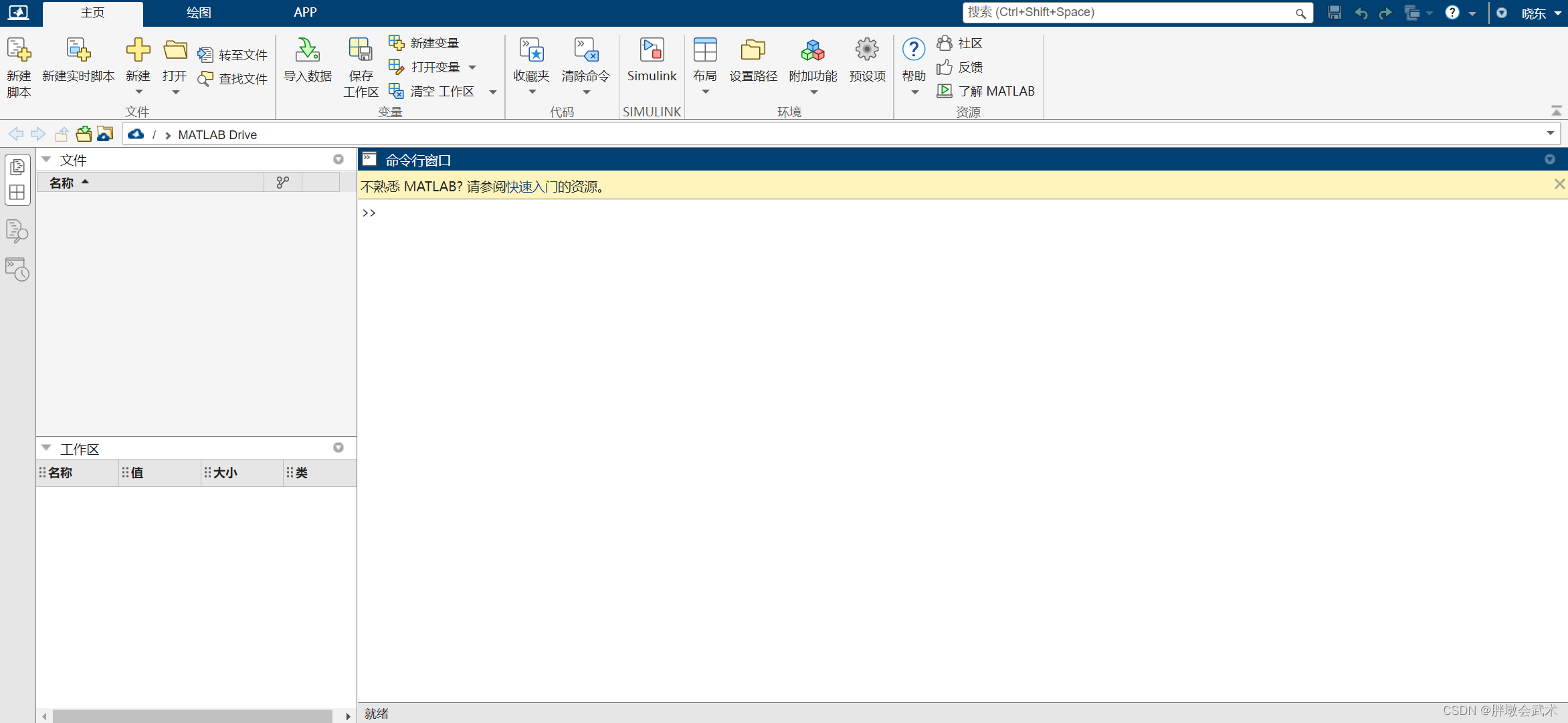Launch Simulink from the toolstrip
The width and height of the screenshot is (1568, 723).
click(652, 60)
